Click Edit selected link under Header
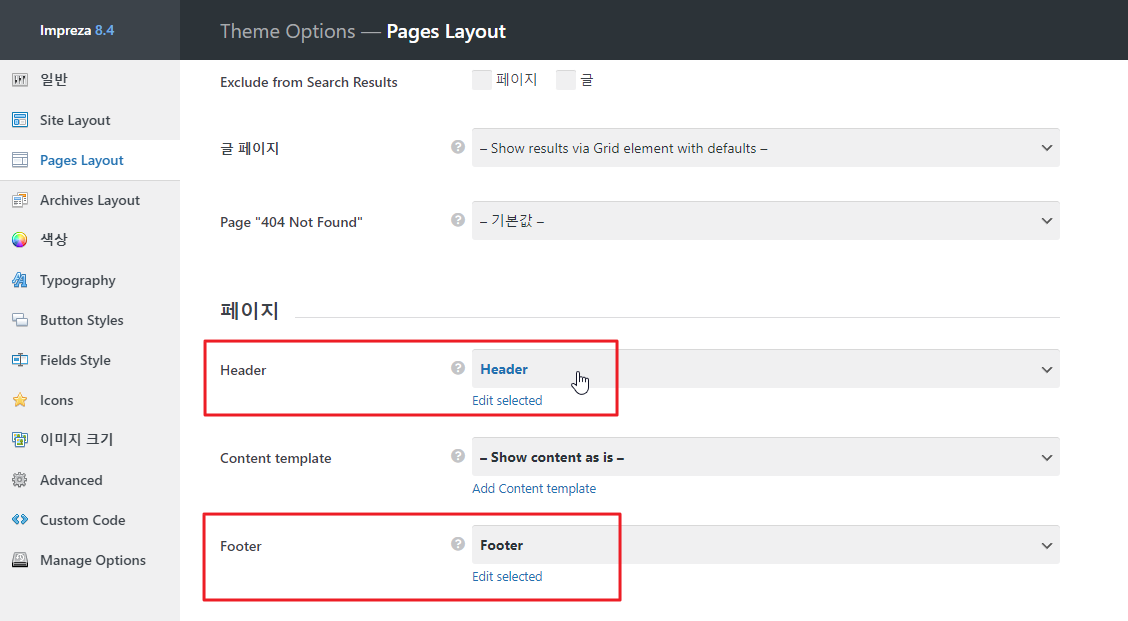1128x621 pixels. (x=507, y=400)
